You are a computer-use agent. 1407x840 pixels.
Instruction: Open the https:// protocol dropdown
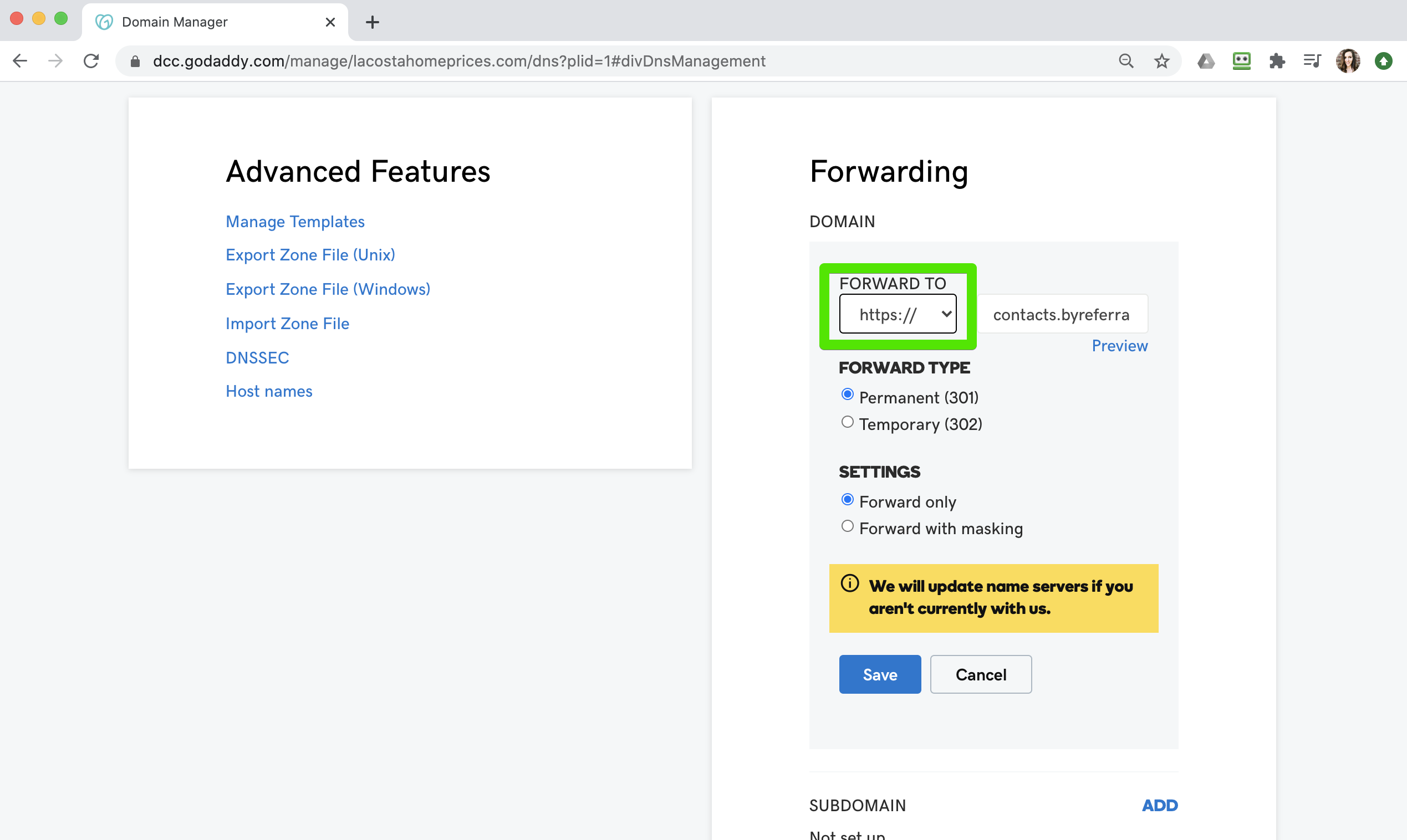tap(898, 314)
